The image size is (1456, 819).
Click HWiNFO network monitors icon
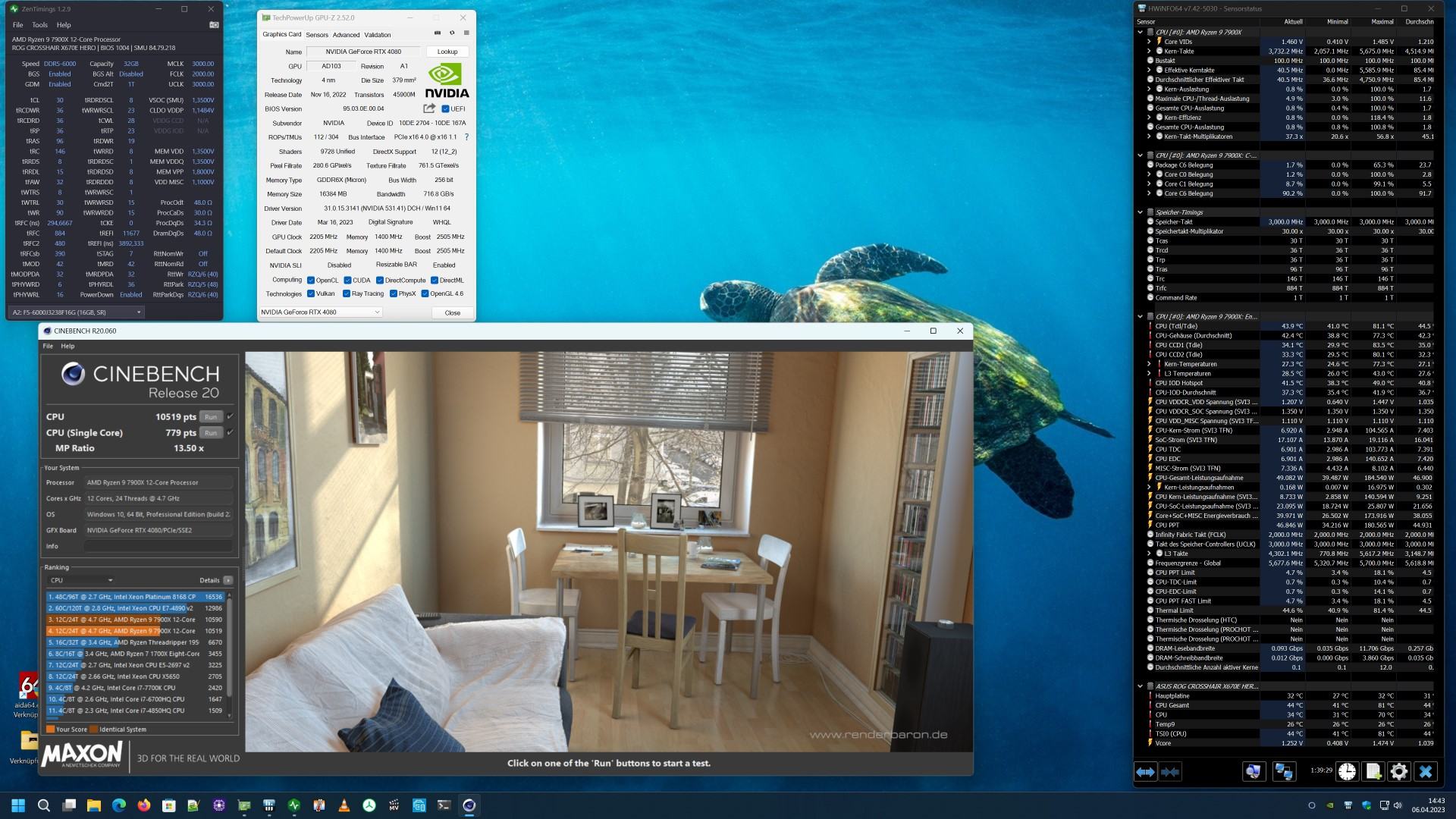(1283, 772)
